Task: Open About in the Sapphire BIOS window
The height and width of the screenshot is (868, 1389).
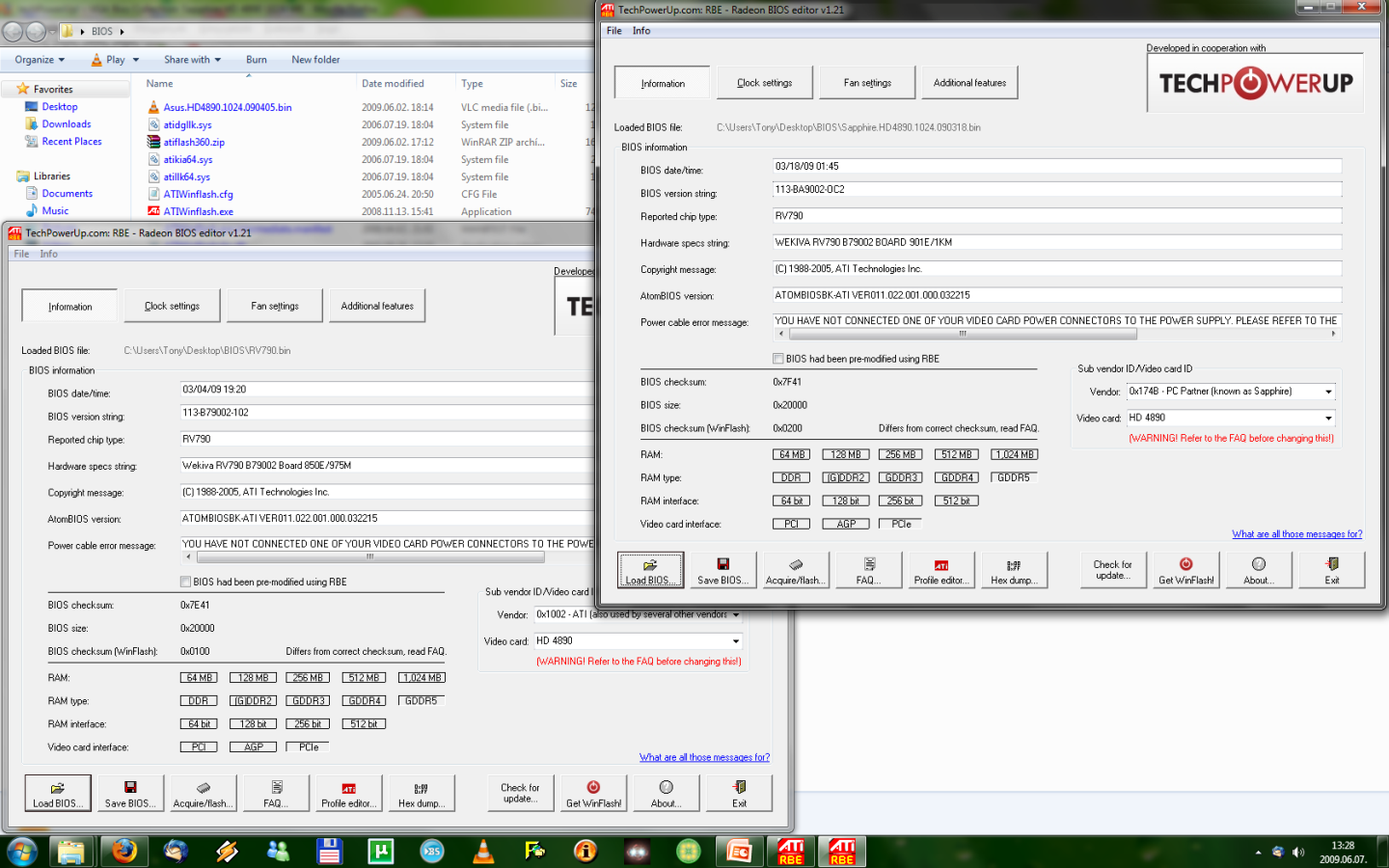Action: pos(1258,570)
